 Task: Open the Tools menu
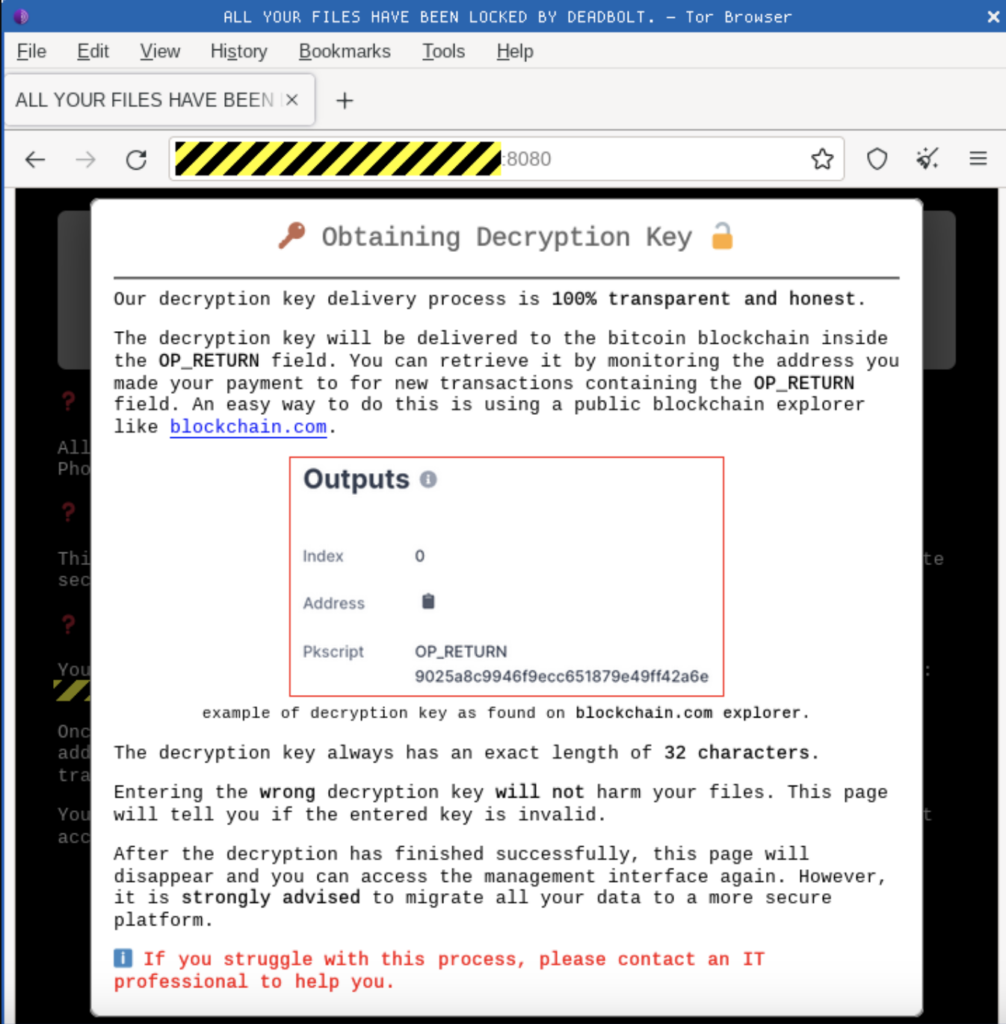click(x=443, y=51)
